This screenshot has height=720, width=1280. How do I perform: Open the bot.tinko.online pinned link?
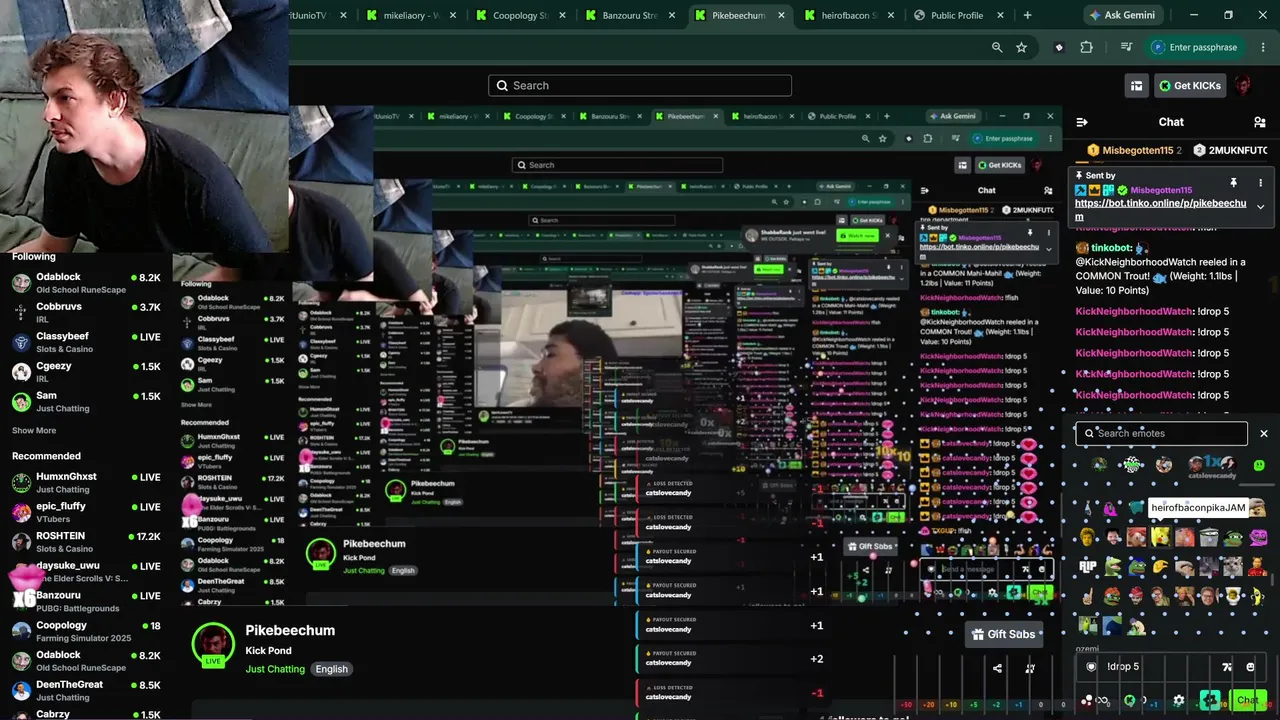pyautogui.click(x=1160, y=210)
